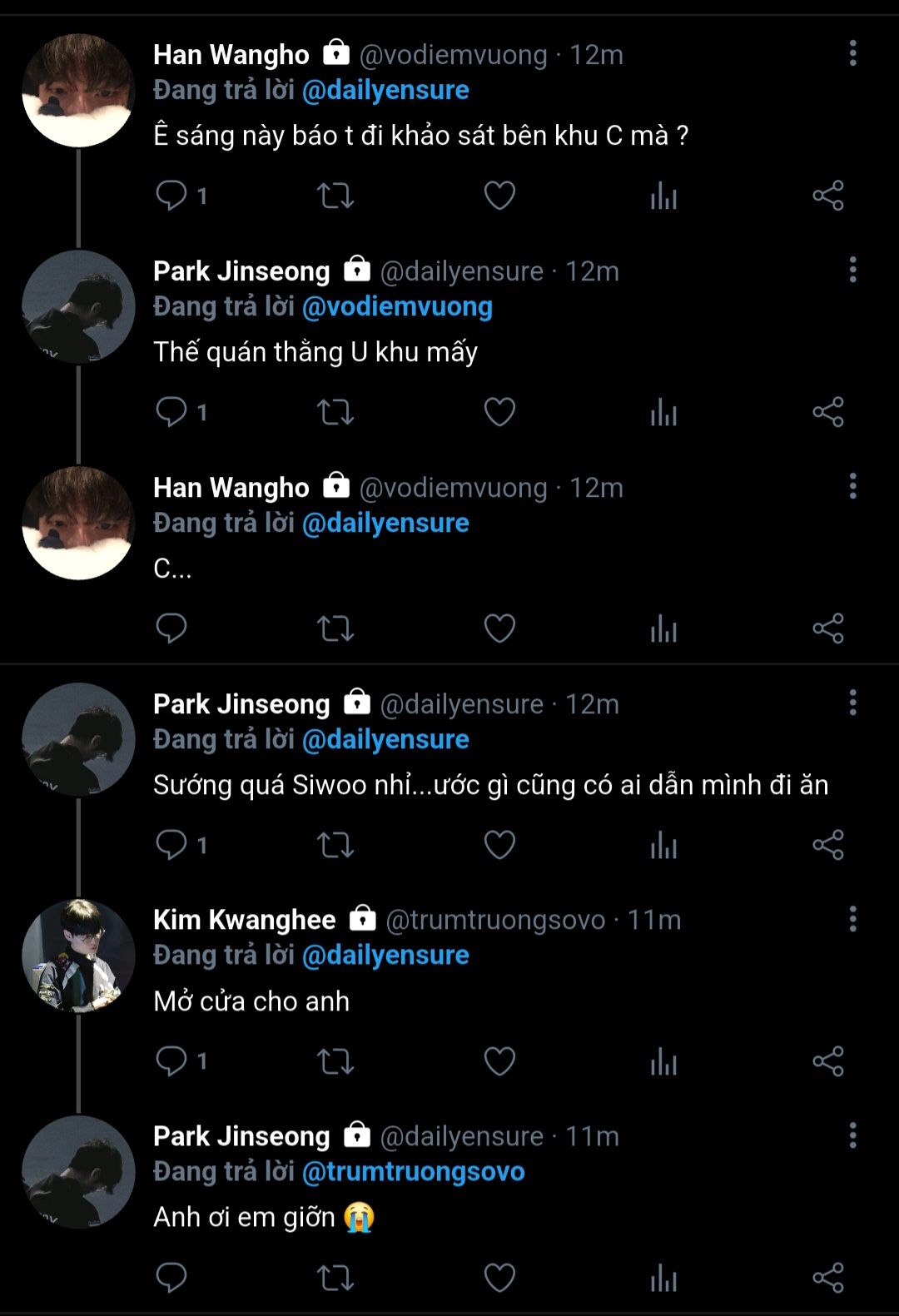This screenshot has width=899, height=1316.
Task: Like Han Wangho's "C..." tweet
Action: [x=499, y=628]
